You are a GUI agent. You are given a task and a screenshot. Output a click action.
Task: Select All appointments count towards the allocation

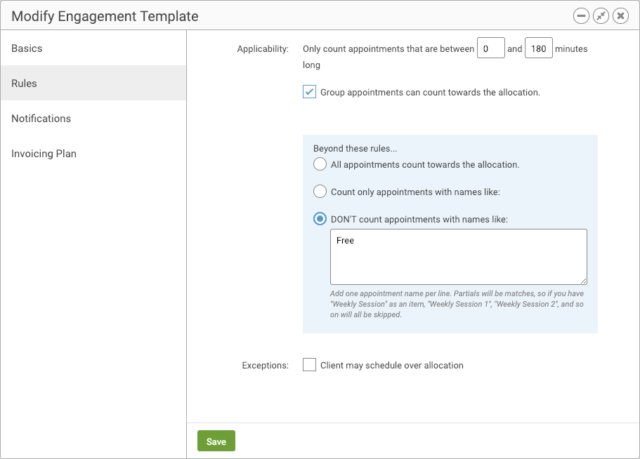coord(320,164)
